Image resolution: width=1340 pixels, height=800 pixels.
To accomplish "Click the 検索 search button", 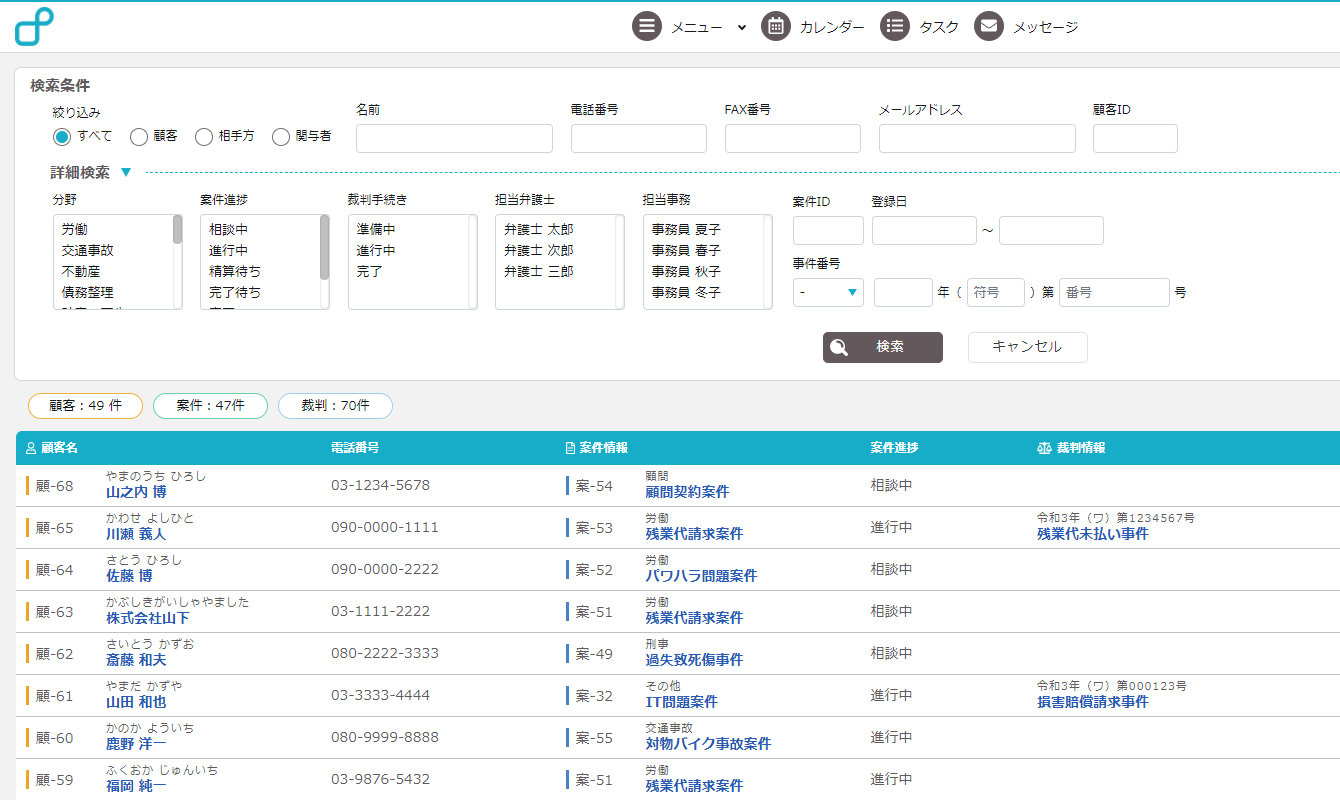I will [x=883, y=347].
